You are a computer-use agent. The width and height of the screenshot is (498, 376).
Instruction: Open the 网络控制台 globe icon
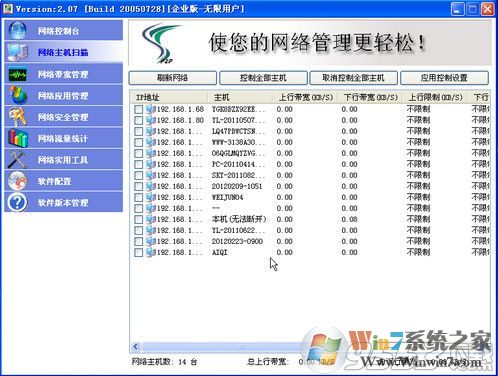17,30
